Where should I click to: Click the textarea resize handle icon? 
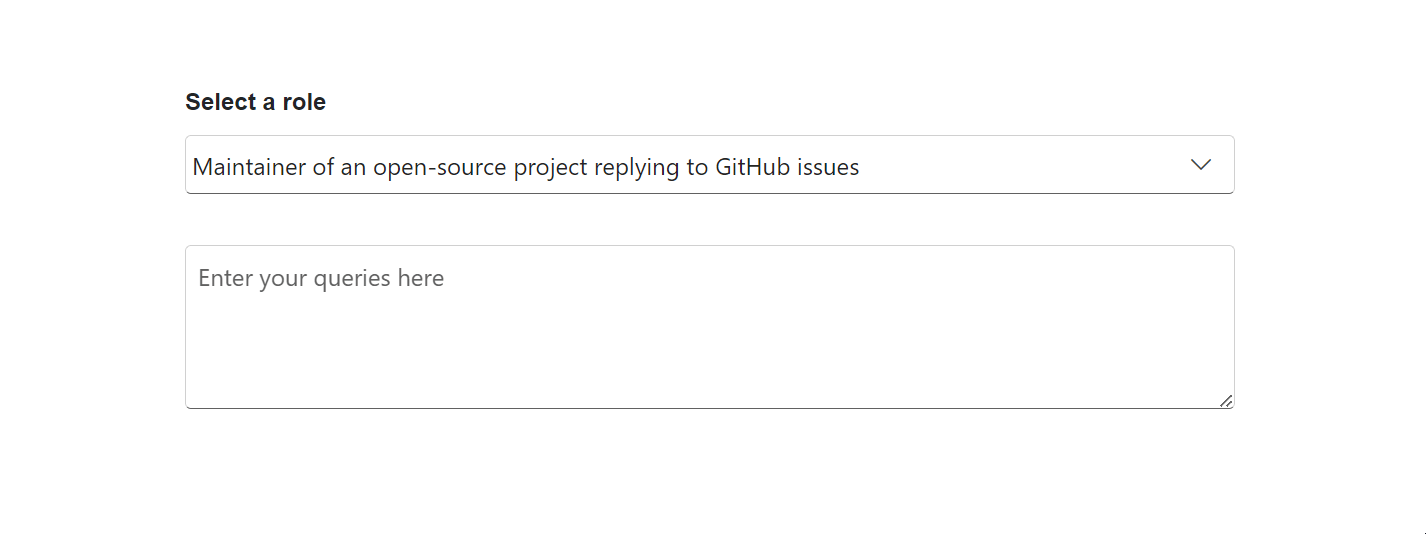1226,400
